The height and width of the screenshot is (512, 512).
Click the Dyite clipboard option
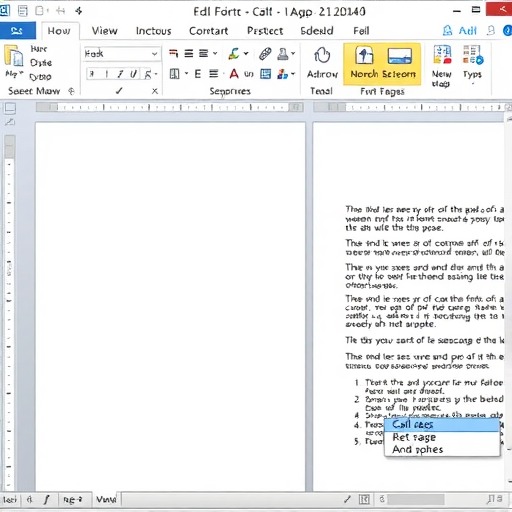41,63
